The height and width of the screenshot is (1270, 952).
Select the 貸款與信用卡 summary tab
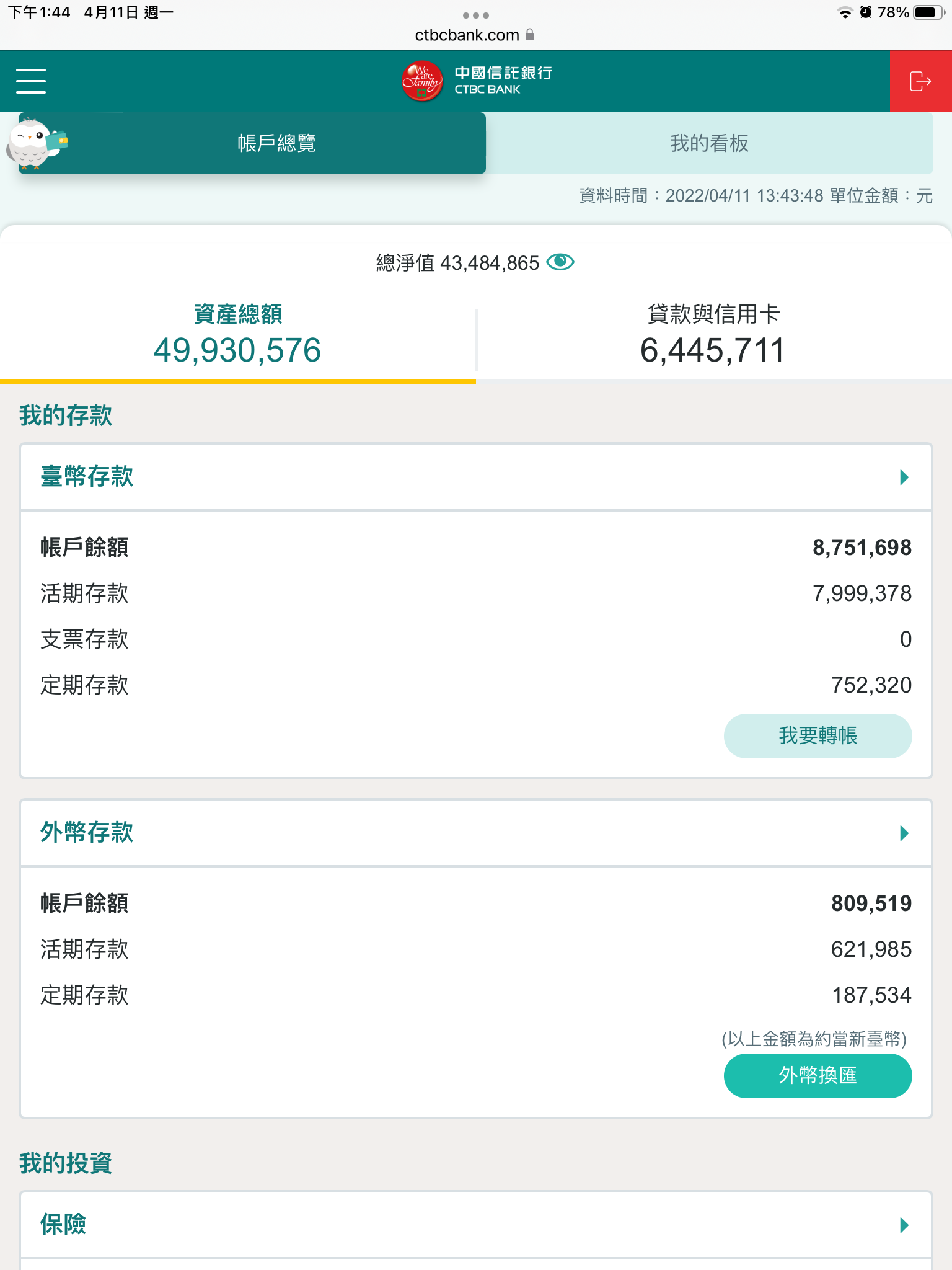[713, 335]
